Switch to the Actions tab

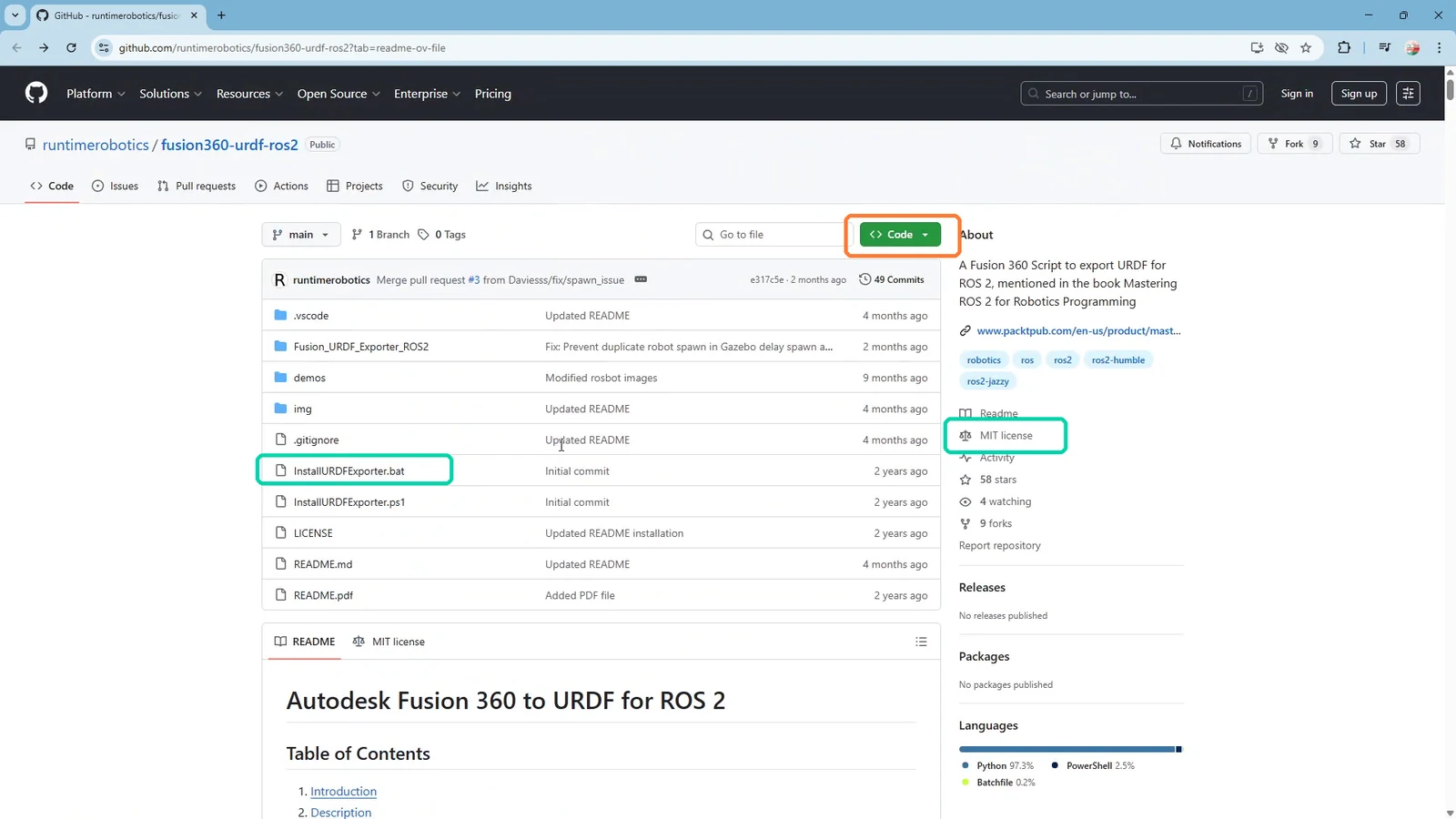click(281, 186)
